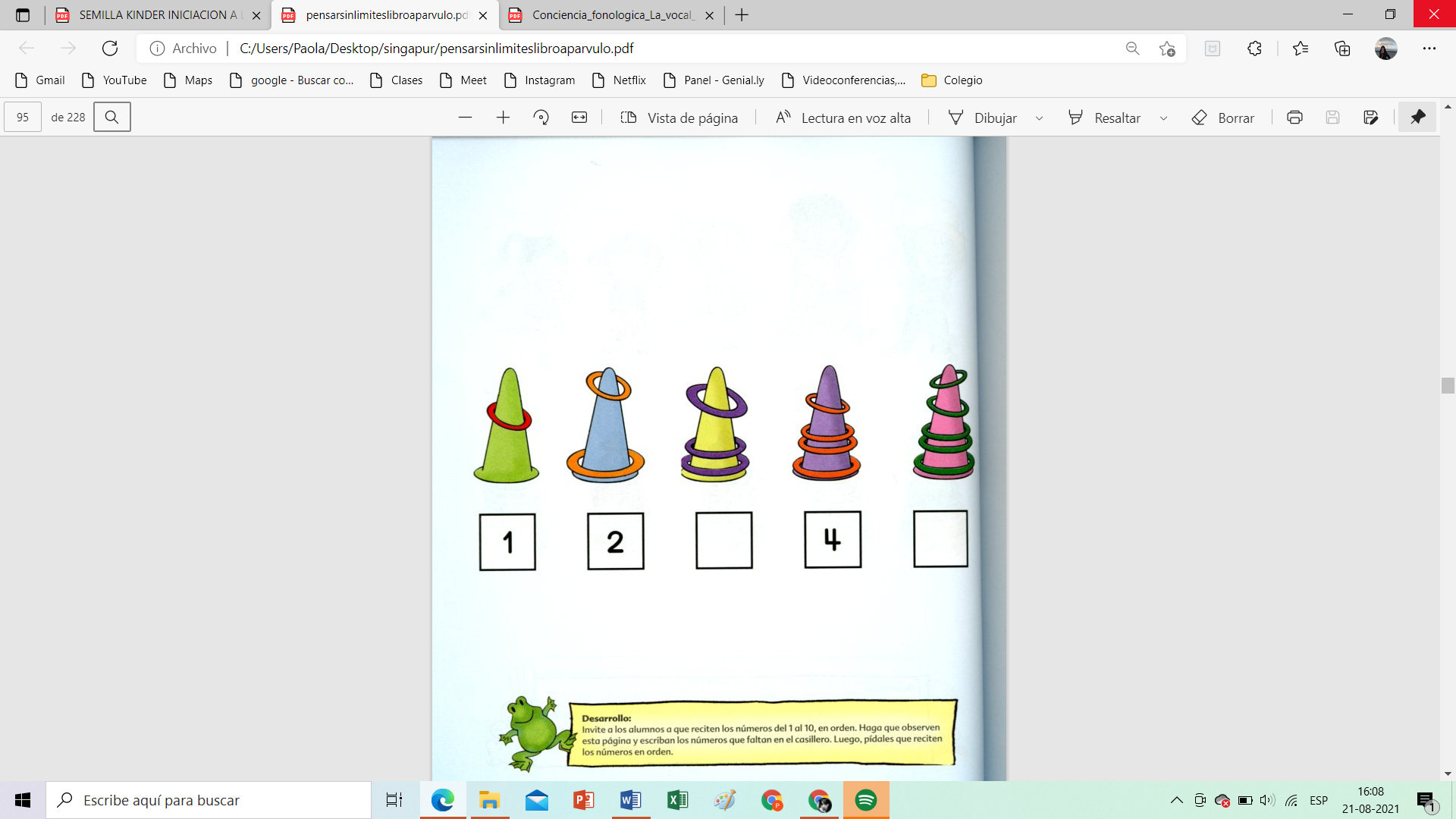Save the PDF file

pos(1332,117)
